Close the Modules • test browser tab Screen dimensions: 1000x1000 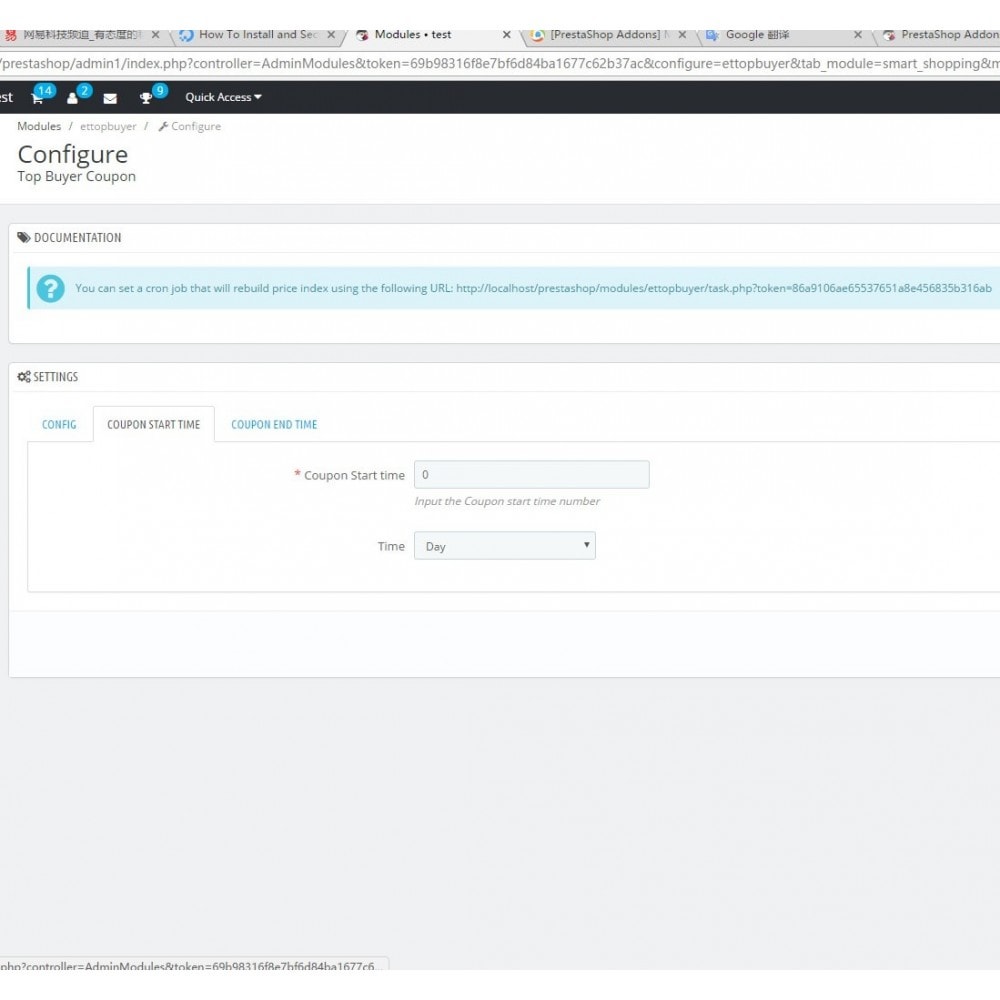506,34
